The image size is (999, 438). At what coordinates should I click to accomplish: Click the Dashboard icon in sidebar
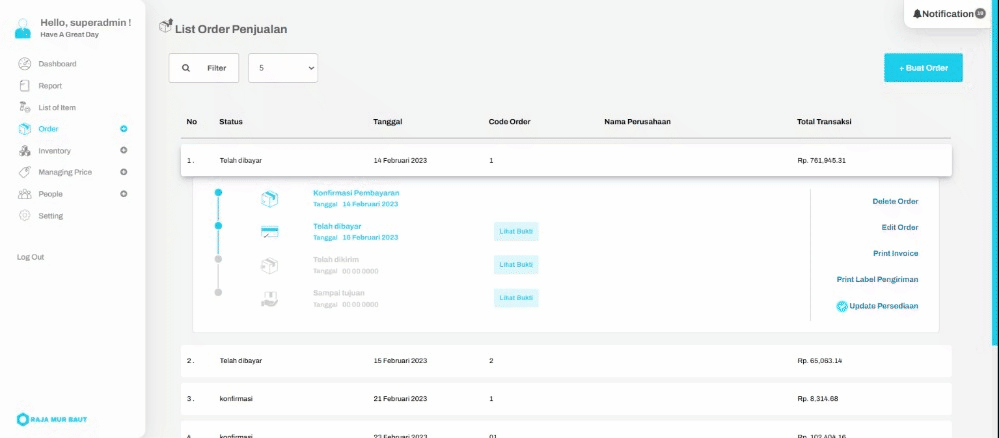point(24,64)
